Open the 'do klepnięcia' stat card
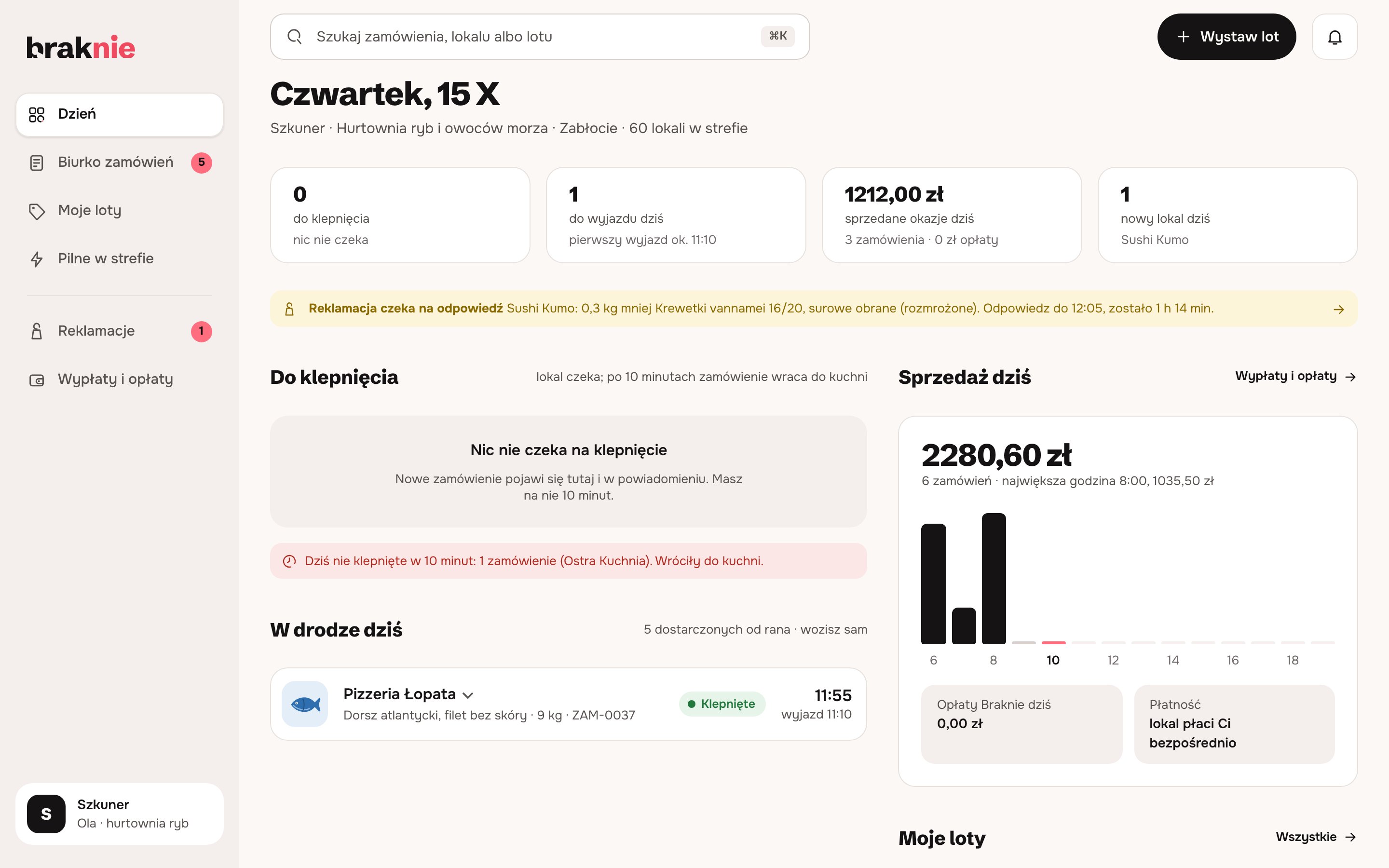 [400, 215]
